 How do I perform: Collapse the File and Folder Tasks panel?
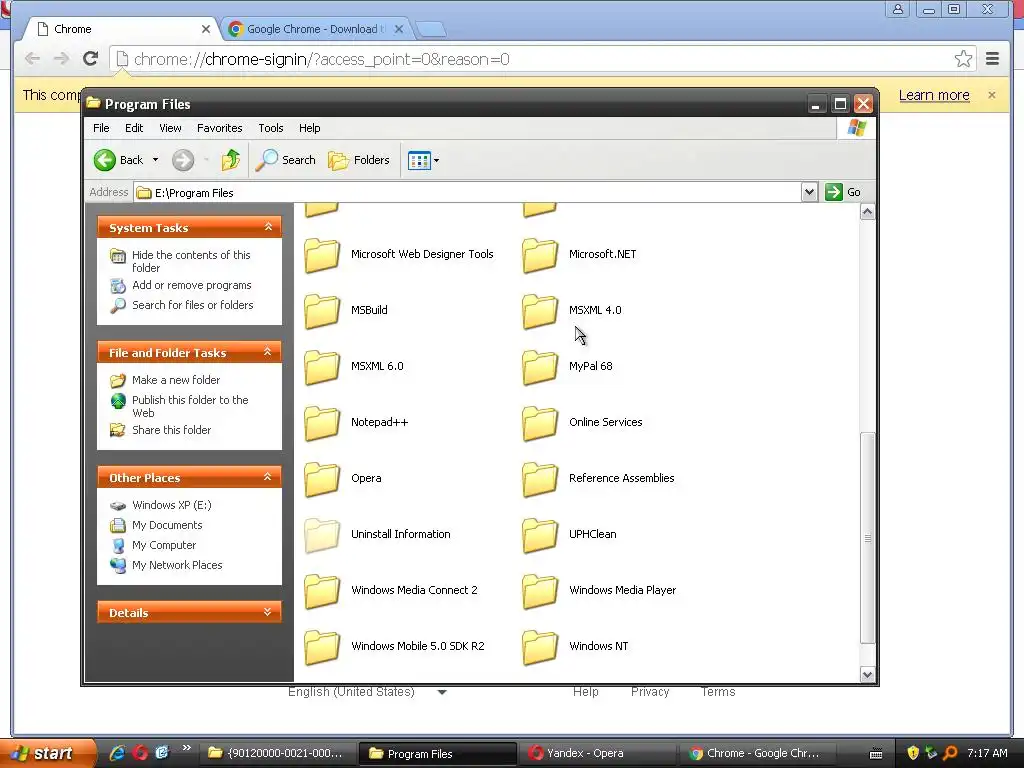[268, 352]
